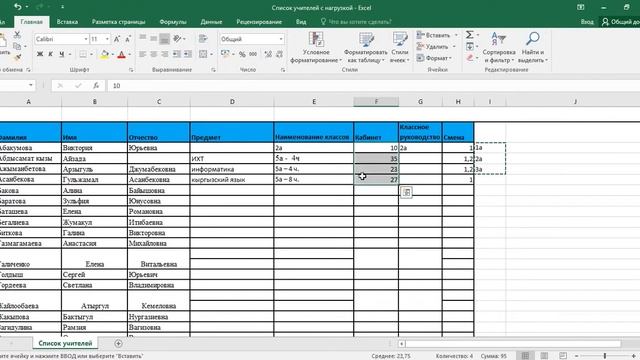Open Сортировка и фильтр menu
This screenshot has width=640, height=360.
point(499,47)
